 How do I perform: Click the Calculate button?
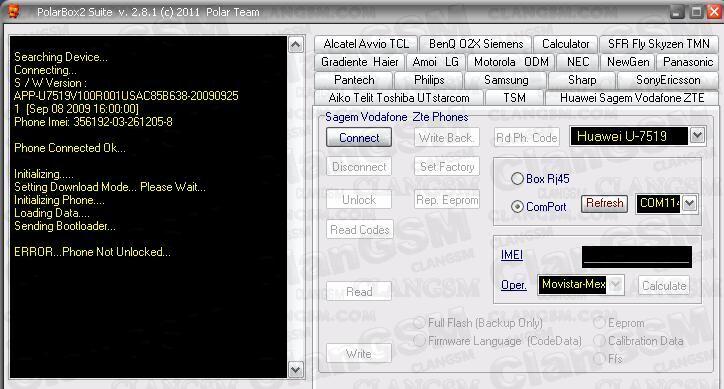664,286
